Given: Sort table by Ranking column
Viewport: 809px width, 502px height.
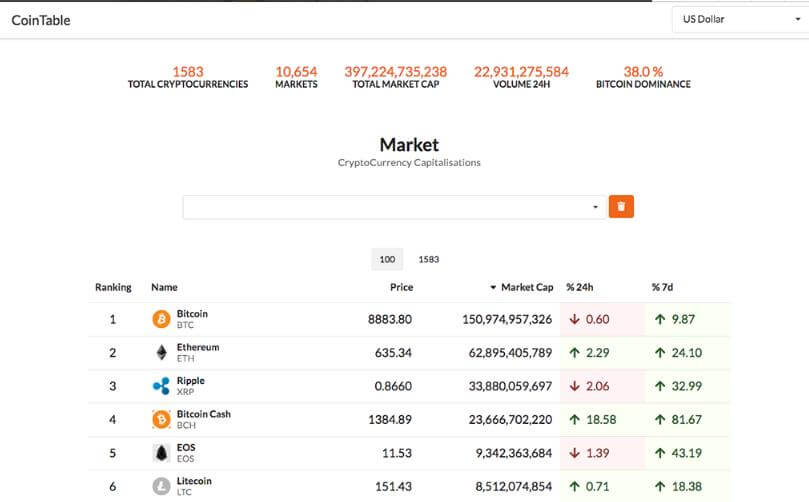Looking at the screenshot, I should [x=113, y=287].
